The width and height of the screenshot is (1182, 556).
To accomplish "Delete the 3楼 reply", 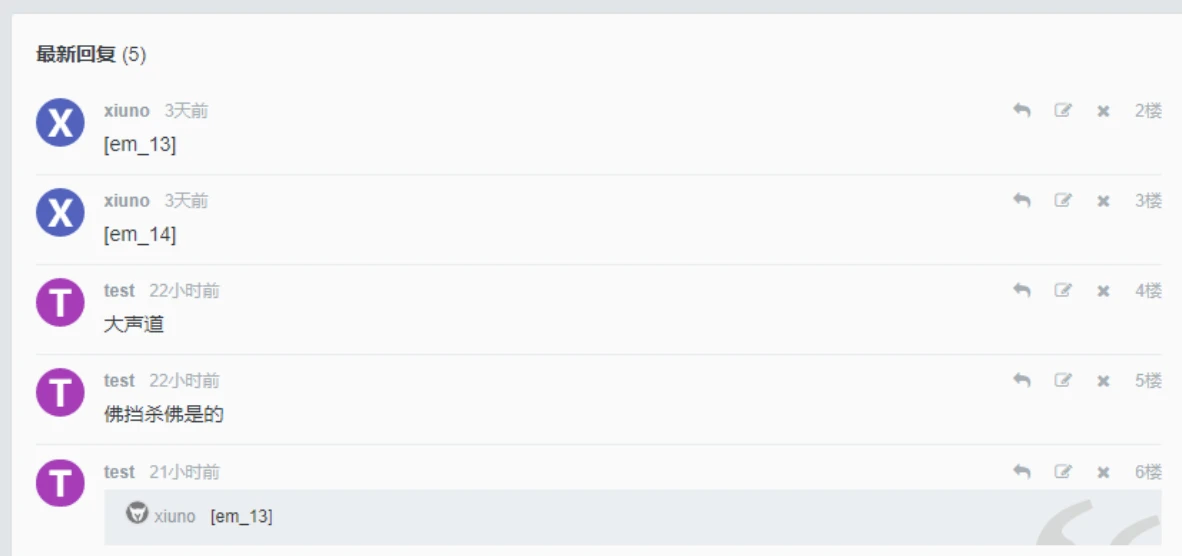I will 1103,201.
